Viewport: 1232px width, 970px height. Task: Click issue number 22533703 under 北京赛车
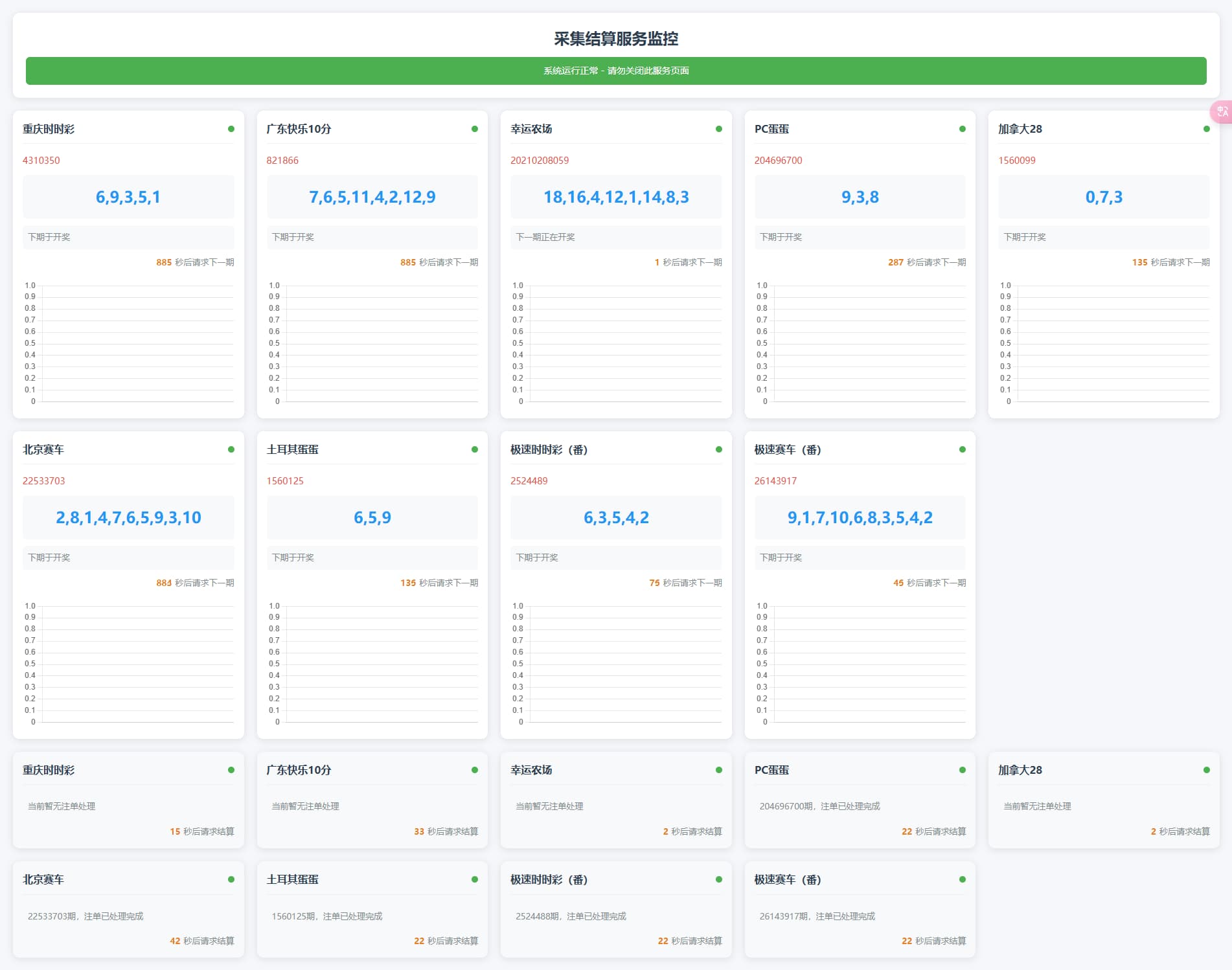point(43,481)
